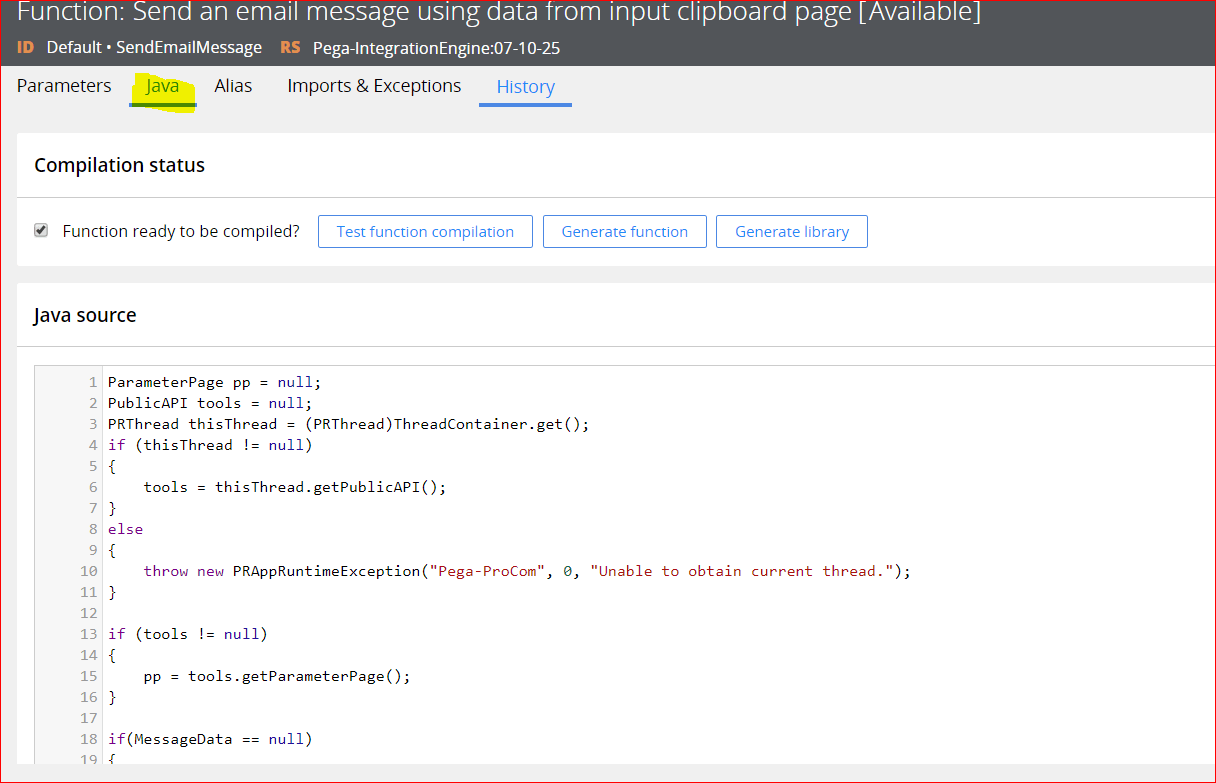1216x783 pixels.
Task: View the Imports & Exceptions tab
Action: click(x=373, y=86)
